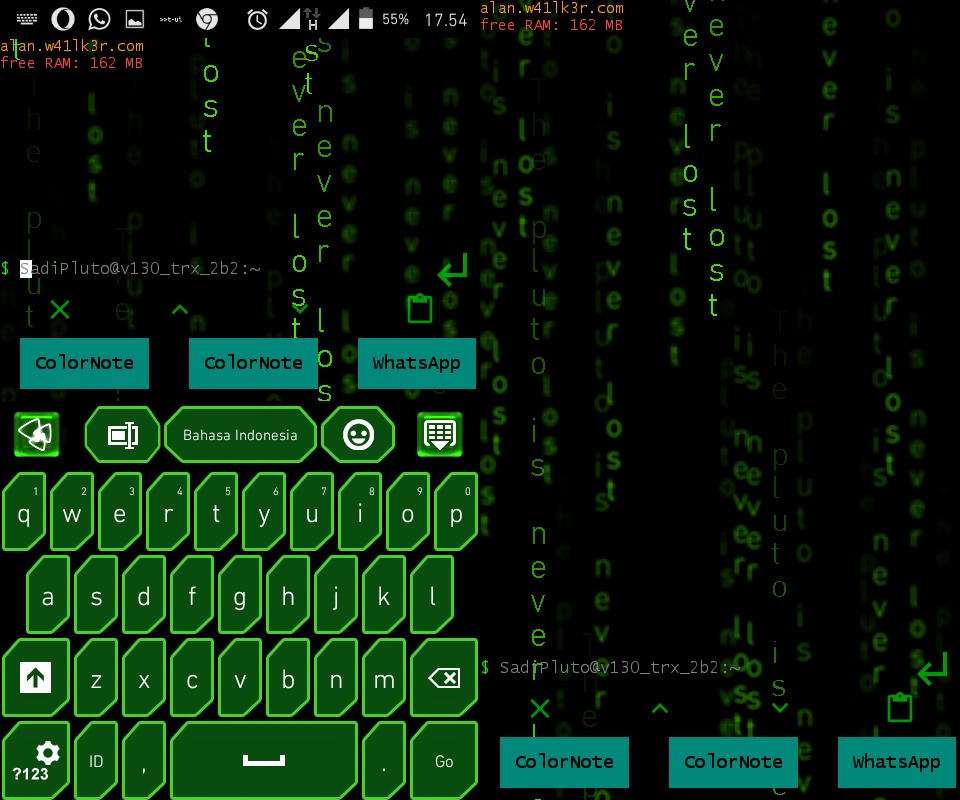Tap the ID language switch key
Image resolution: width=960 pixels, height=800 pixels.
[x=96, y=760]
